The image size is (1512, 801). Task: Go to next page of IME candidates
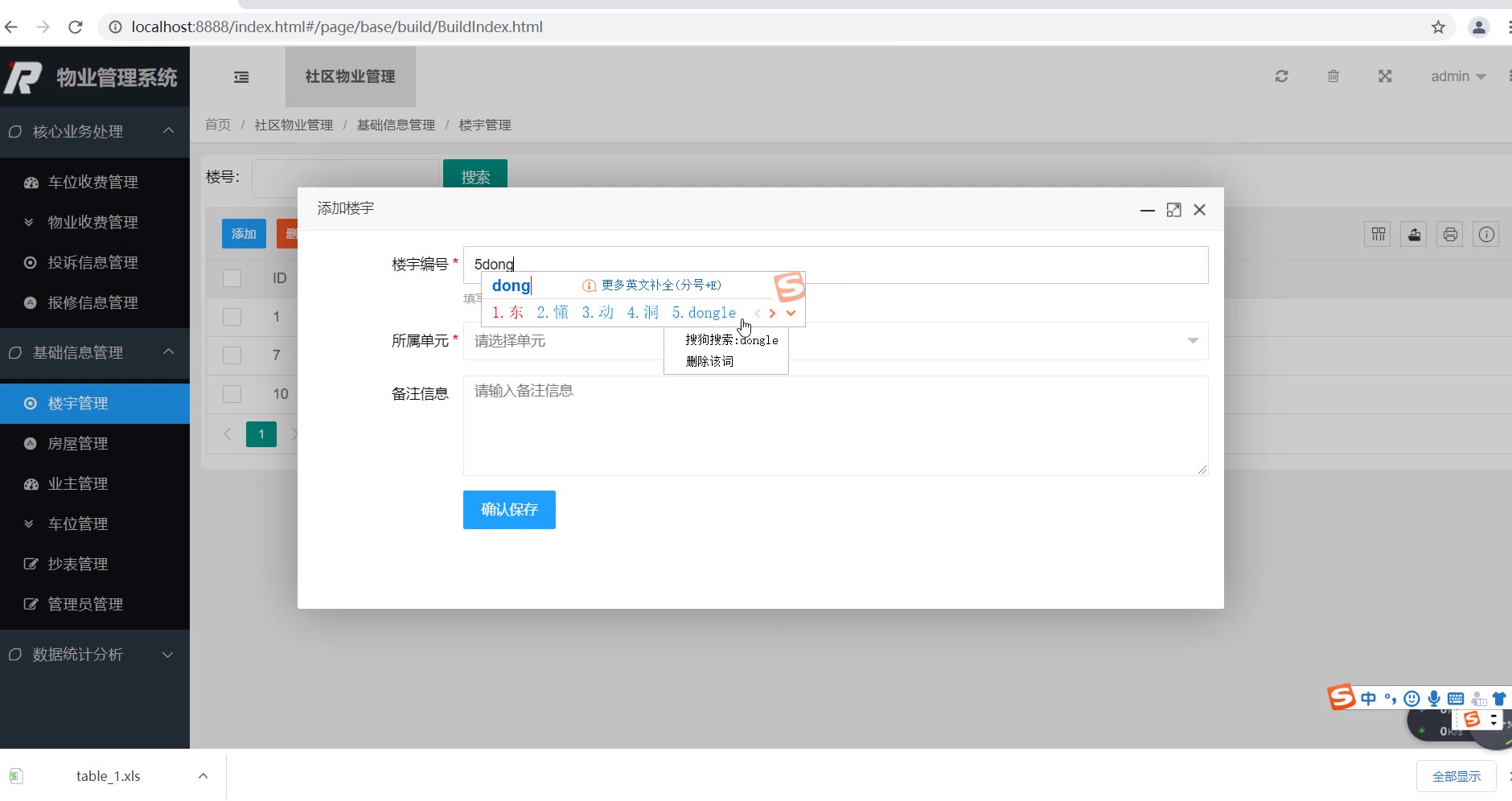tap(772, 313)
